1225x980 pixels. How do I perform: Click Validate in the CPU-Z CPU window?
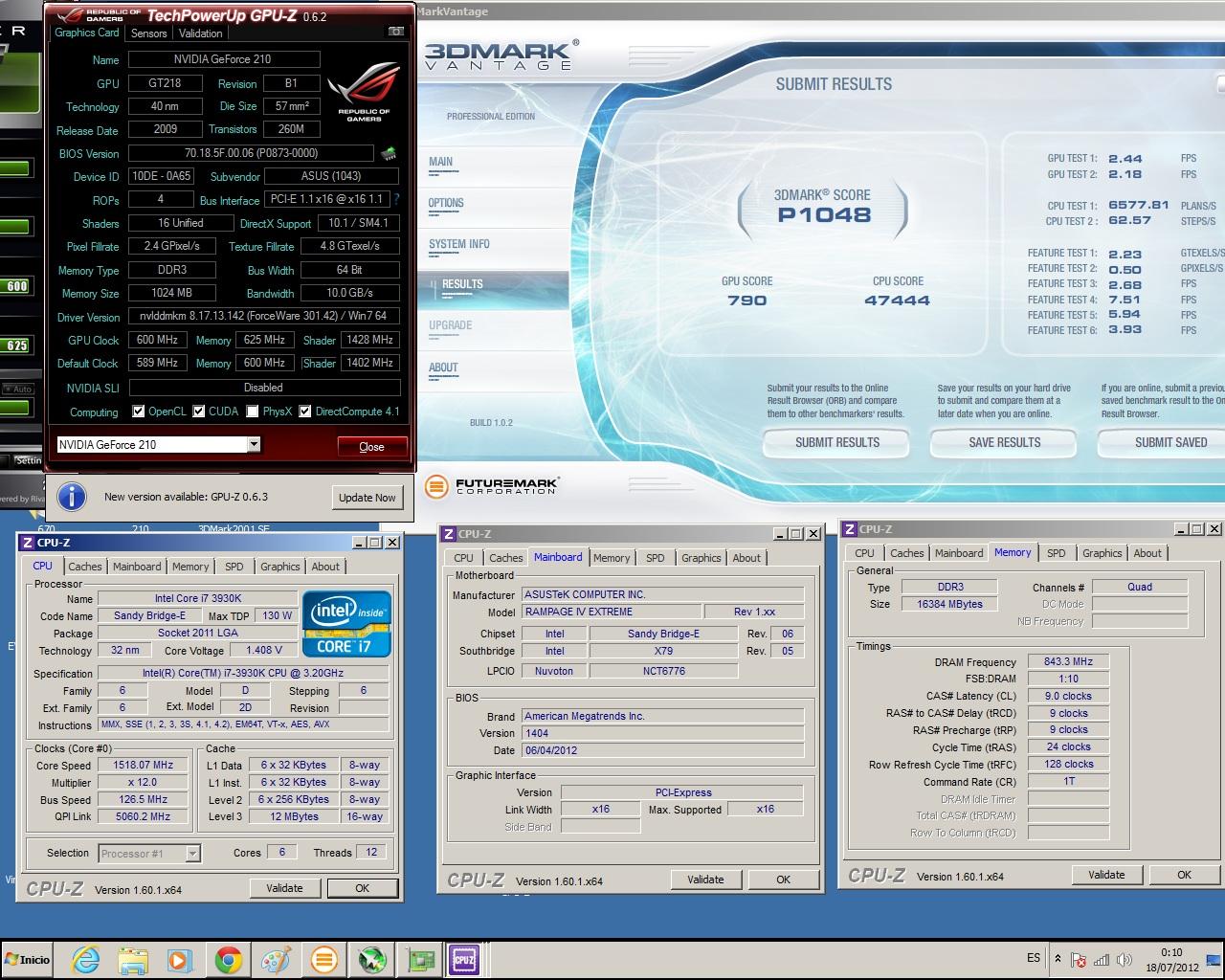(x=284, y=888)
